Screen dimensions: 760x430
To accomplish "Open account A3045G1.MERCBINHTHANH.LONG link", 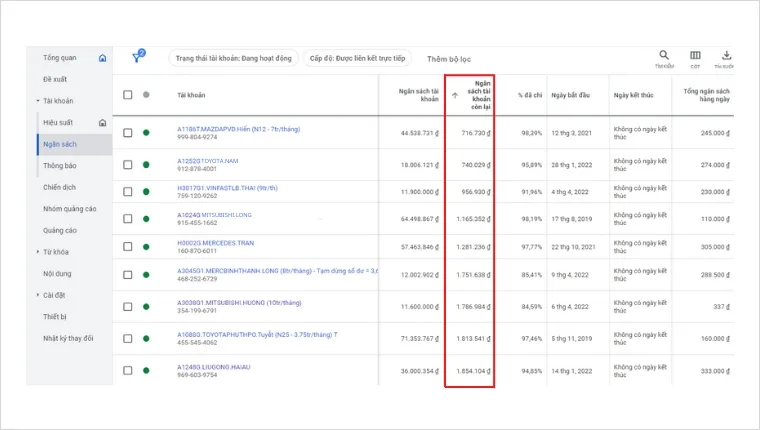I will tap(277, 271).
